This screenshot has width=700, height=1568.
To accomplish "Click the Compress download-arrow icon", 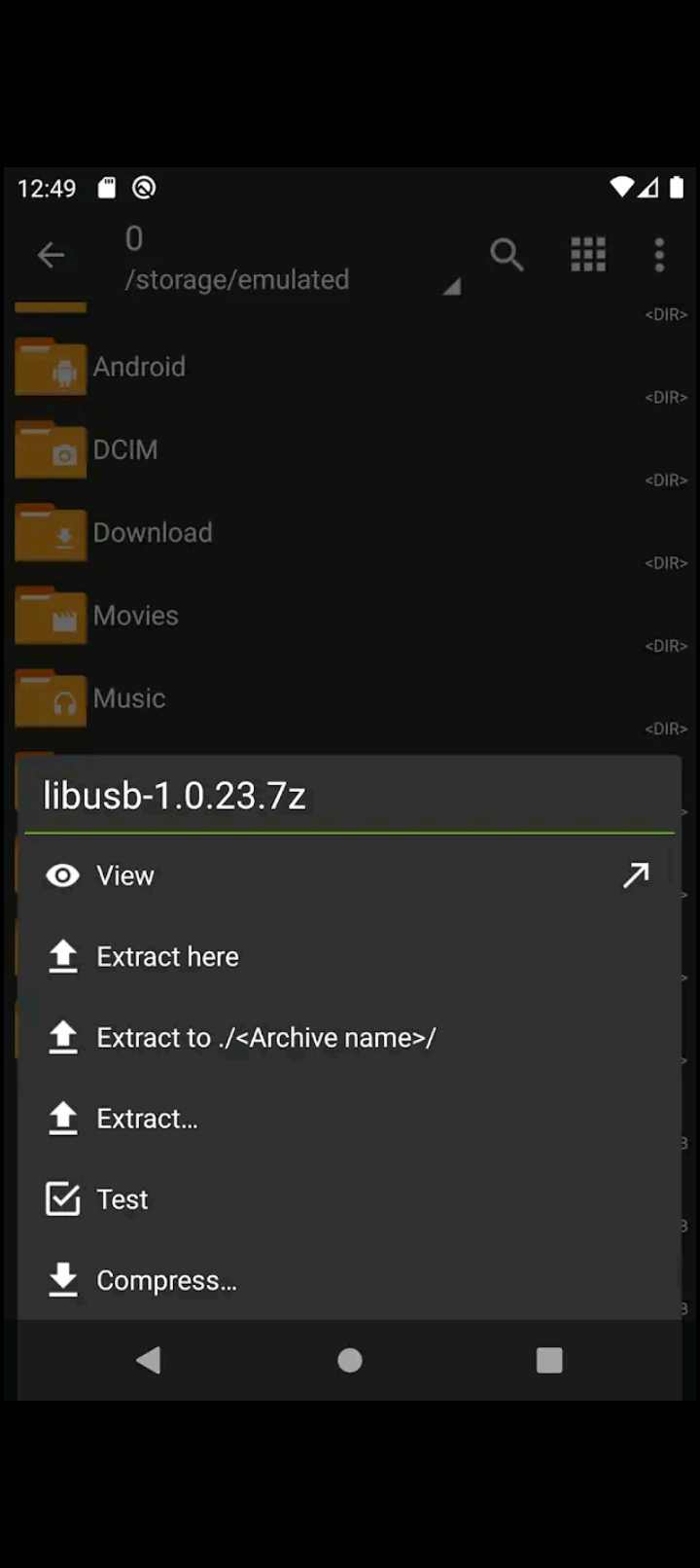I will pyautogui.click(x=63, y=1280).
